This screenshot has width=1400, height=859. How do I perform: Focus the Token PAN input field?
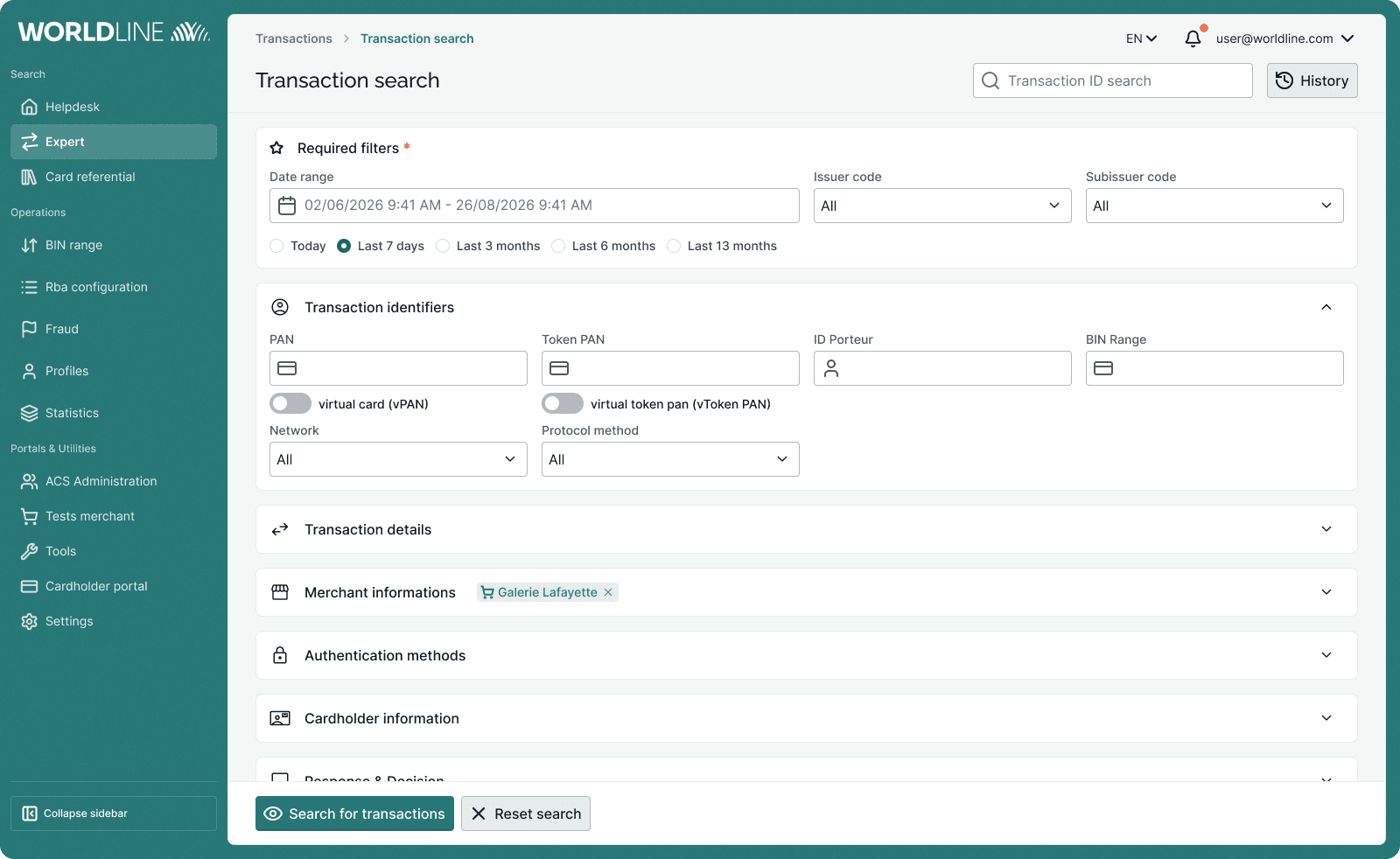tap(670, 368)
